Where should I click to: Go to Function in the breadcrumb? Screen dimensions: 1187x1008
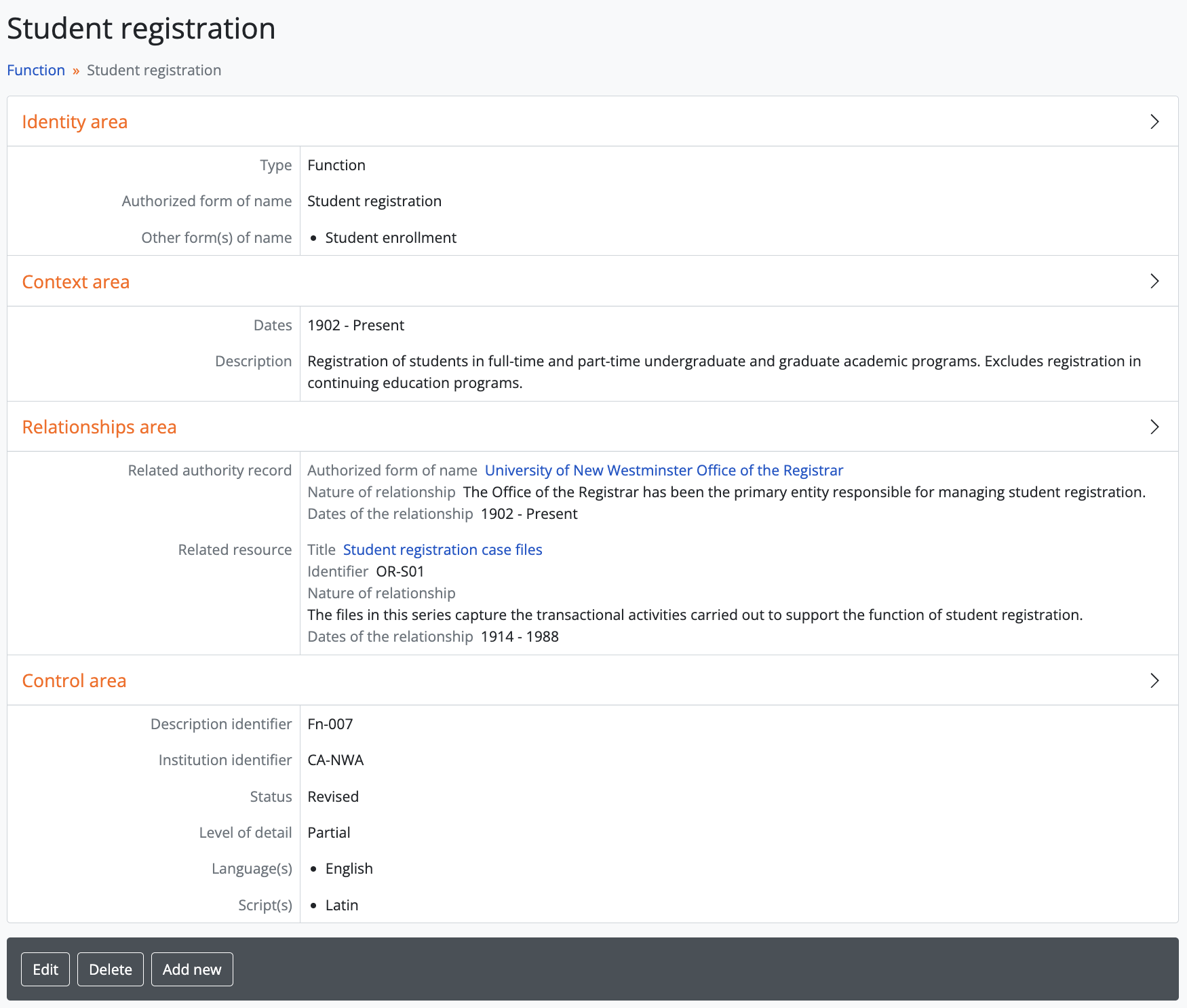click(x=36, y=71)
